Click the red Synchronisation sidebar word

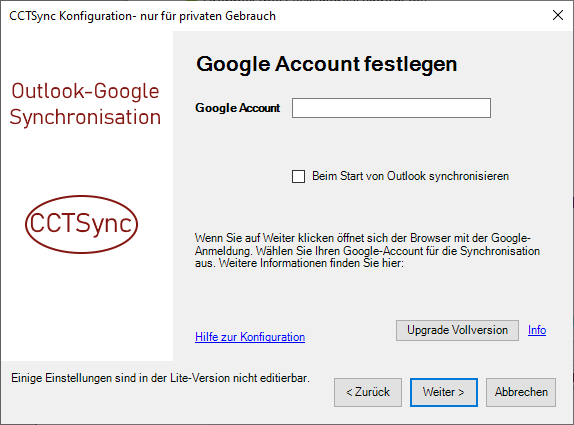pyautogui.click(x=85, y=118)
